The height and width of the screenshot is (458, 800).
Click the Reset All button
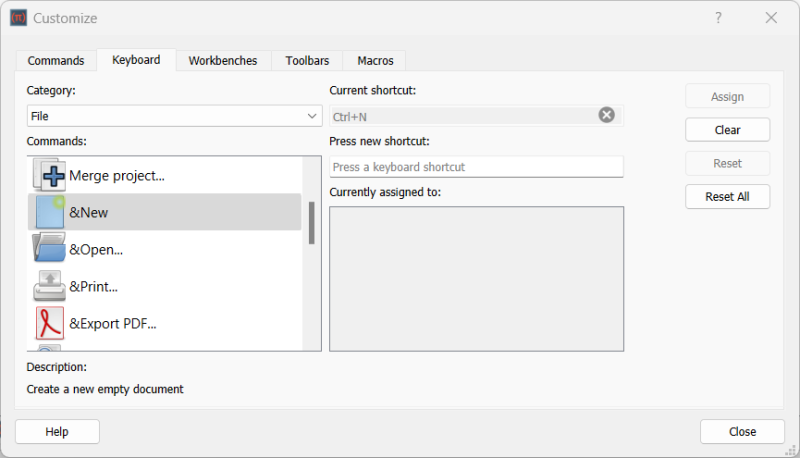point(727,197)
